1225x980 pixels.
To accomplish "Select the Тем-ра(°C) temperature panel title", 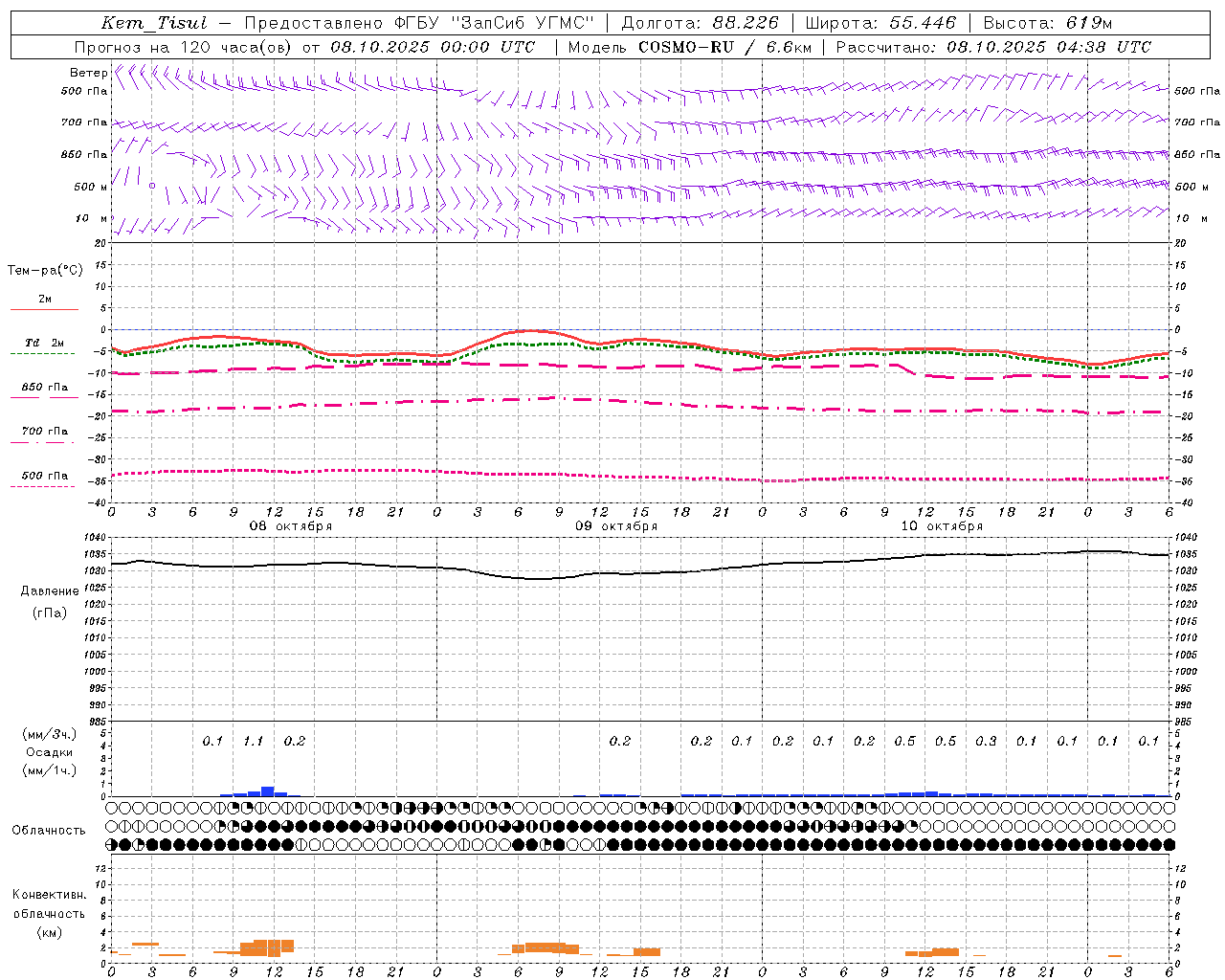I will pyautogui.click(x=45, y=271).
